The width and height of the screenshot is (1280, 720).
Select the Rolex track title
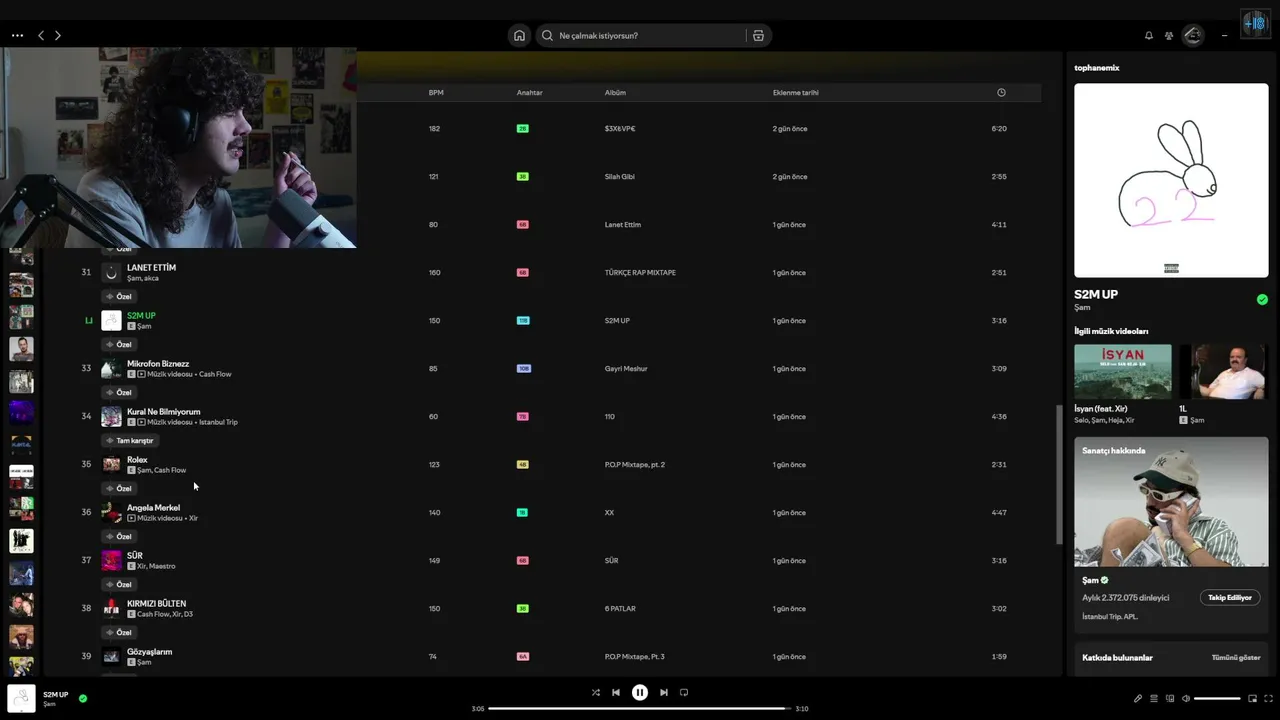click(137, 459)
